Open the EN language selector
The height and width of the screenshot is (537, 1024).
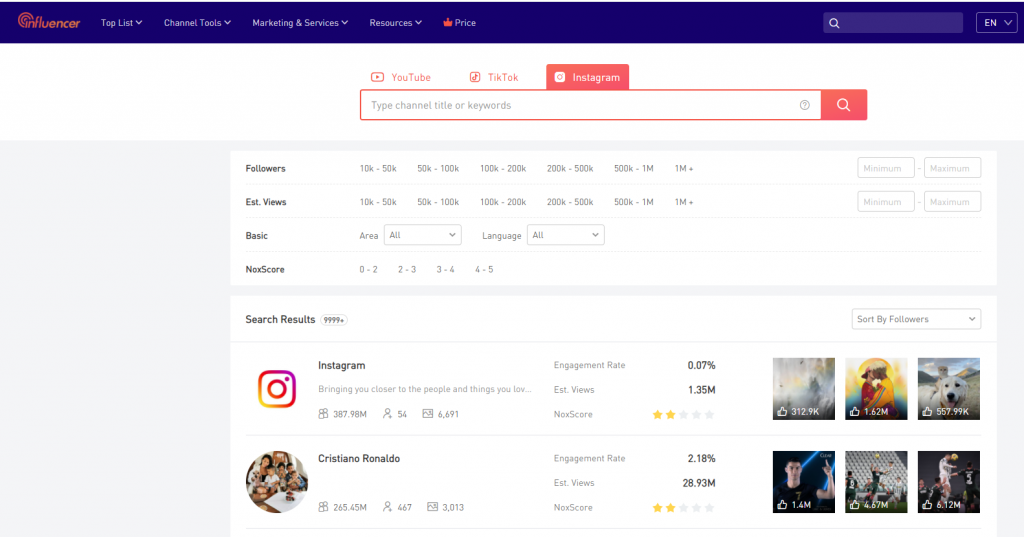(x=997, y=23)
